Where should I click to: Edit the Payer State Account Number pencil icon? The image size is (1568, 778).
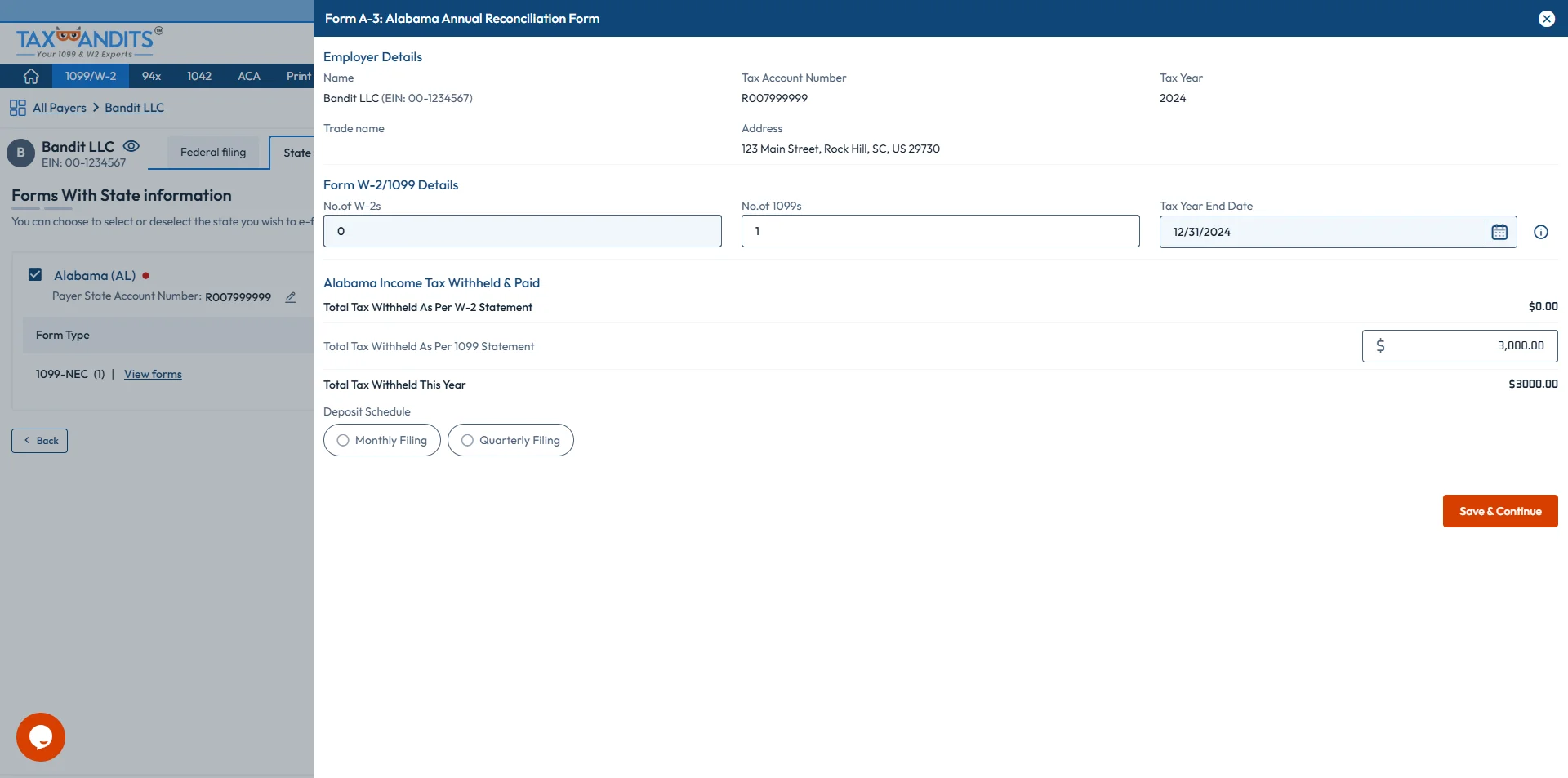(290, 297)
